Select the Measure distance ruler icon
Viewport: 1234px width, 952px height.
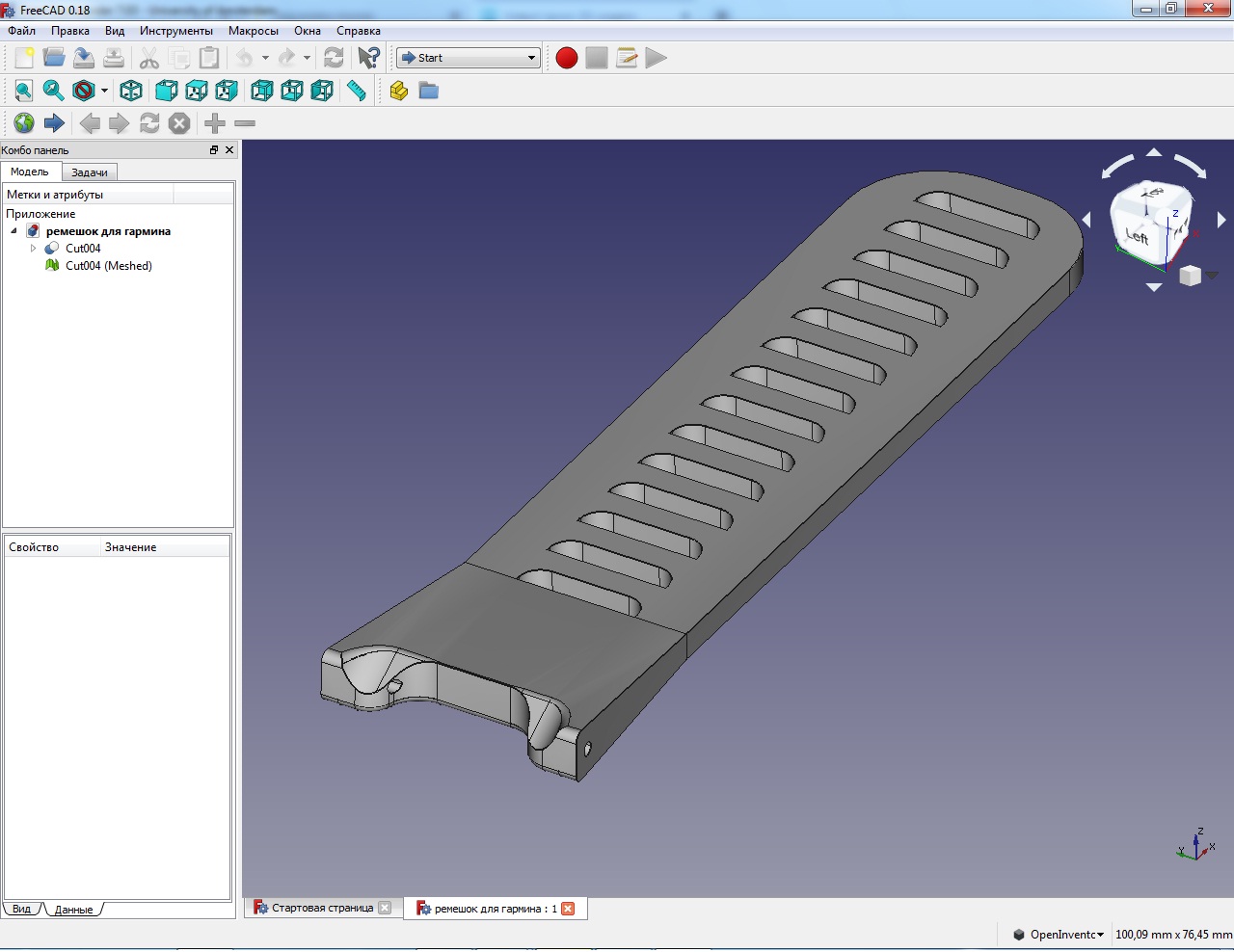(x=357, y=91)
